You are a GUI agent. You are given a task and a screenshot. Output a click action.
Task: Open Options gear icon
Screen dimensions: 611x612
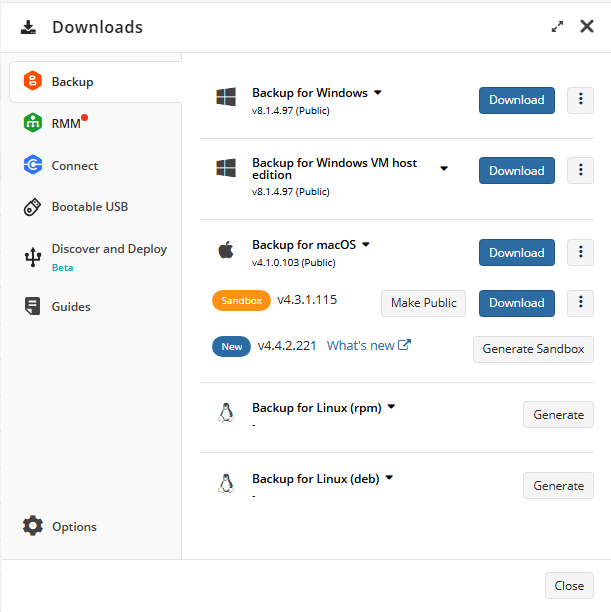tap(33, 526)
